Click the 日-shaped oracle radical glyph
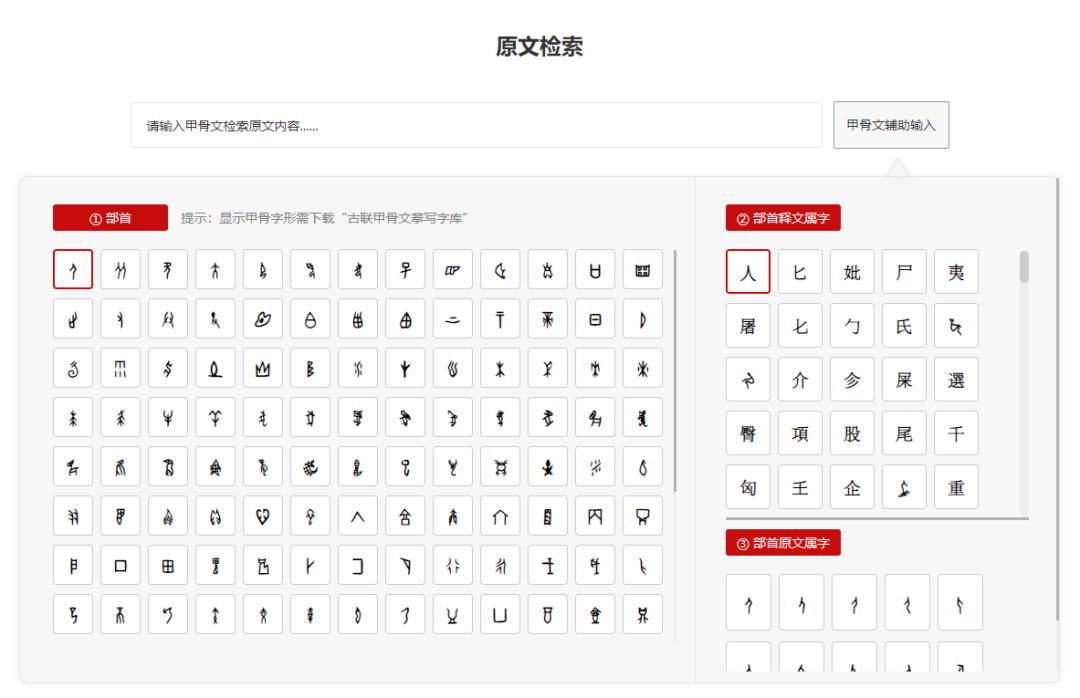 (x=595, y=318)
